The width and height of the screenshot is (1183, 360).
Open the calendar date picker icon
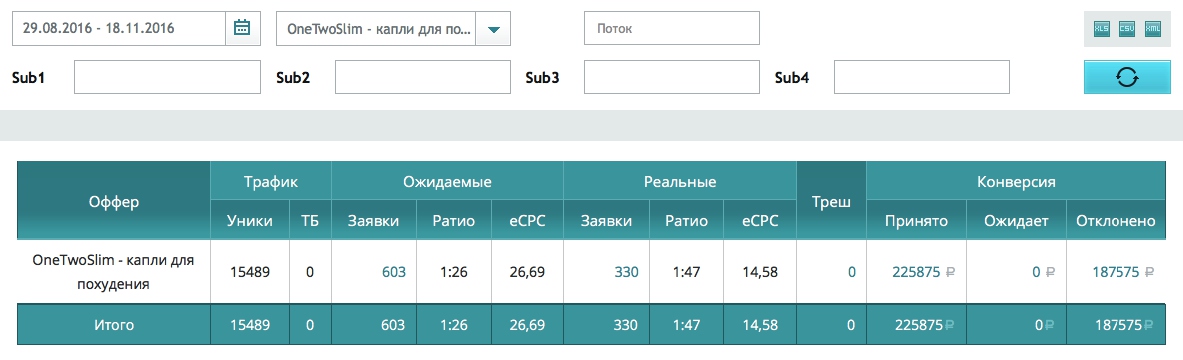coord(242,29)
